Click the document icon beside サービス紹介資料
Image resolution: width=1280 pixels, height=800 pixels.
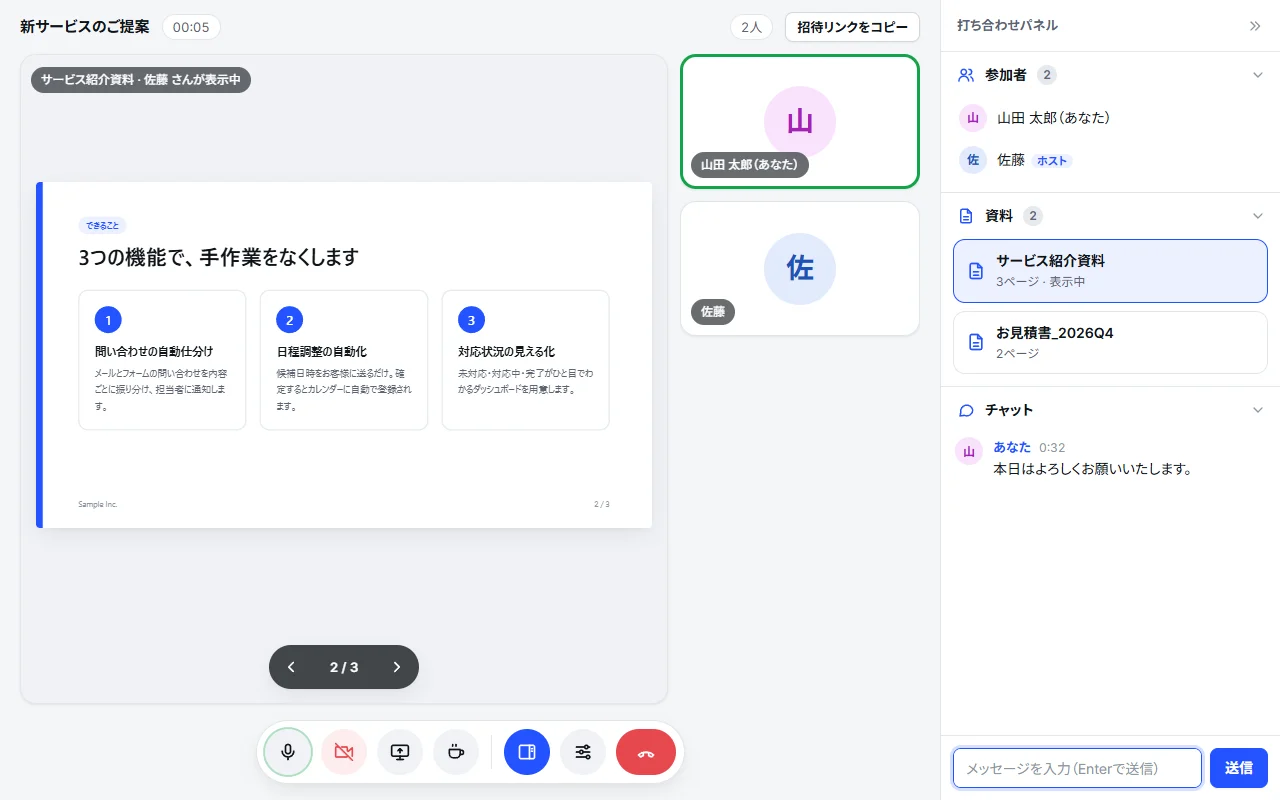(x=976, y=271)
